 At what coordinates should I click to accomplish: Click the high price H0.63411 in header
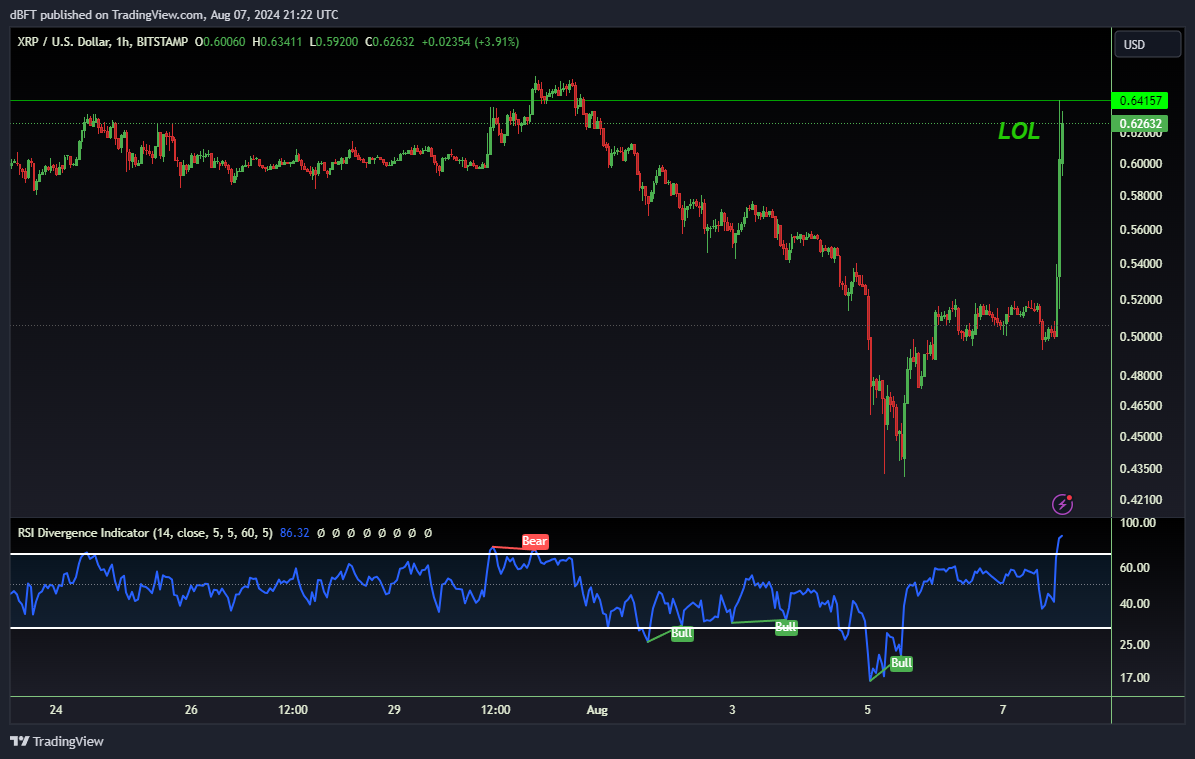point(277,42)
